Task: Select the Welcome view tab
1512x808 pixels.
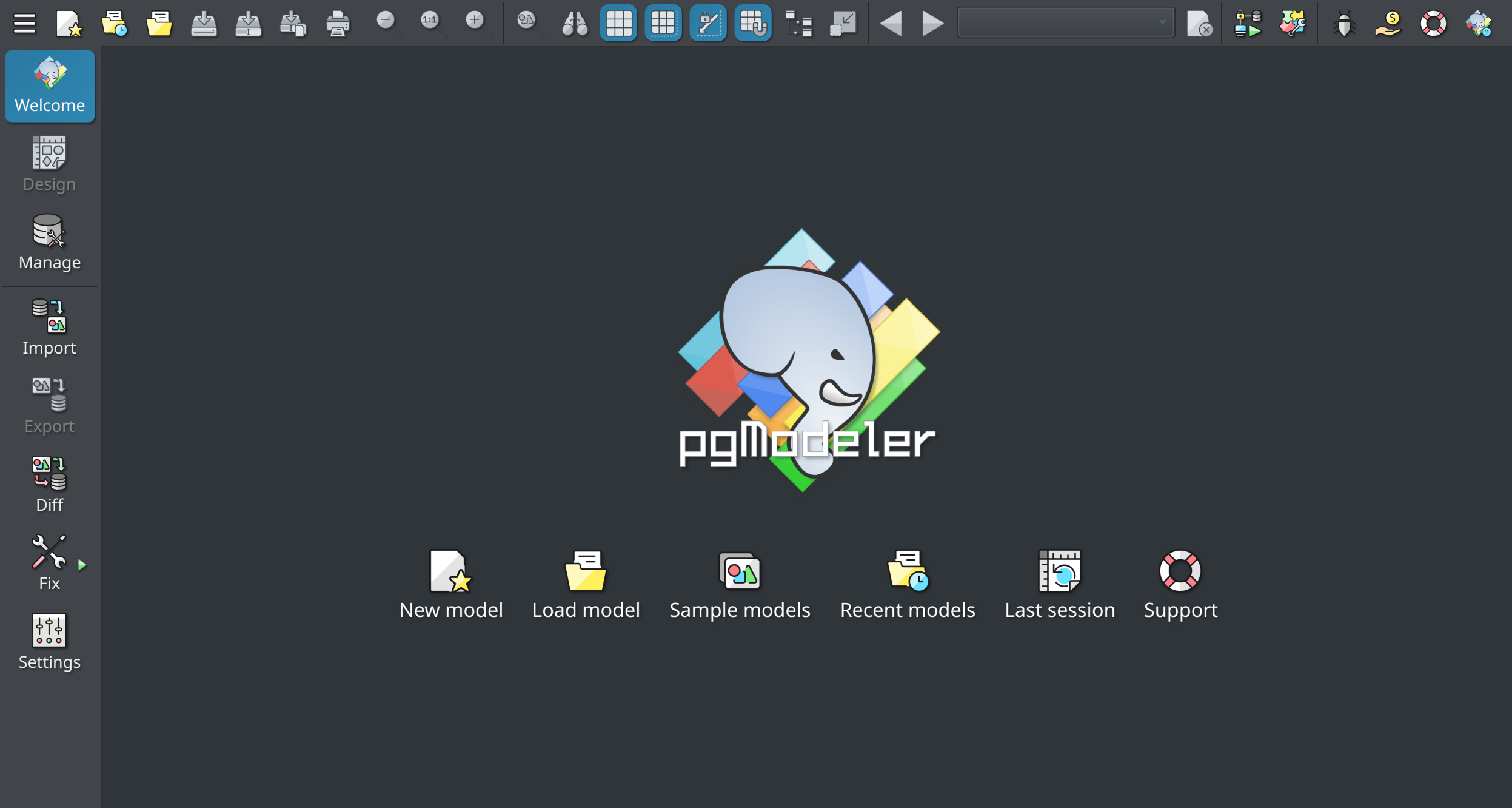Action: click(x=50, y=86)
